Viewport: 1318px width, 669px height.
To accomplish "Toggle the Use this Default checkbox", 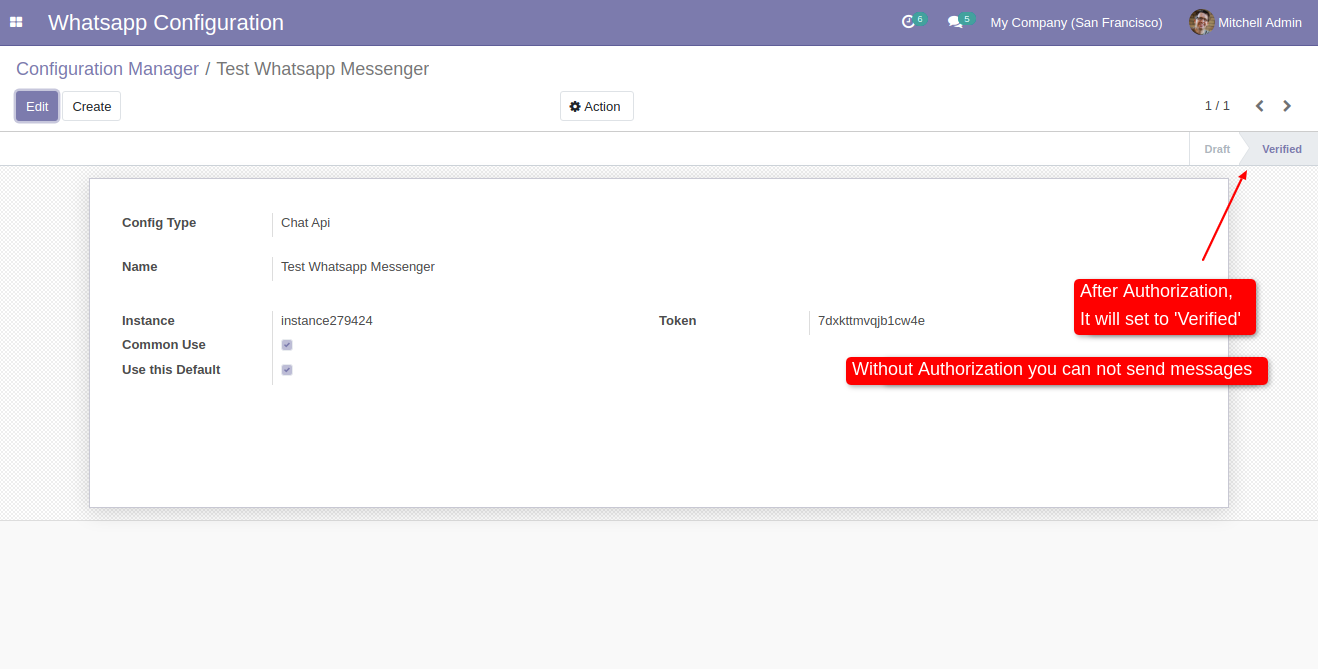I will 287,370.
